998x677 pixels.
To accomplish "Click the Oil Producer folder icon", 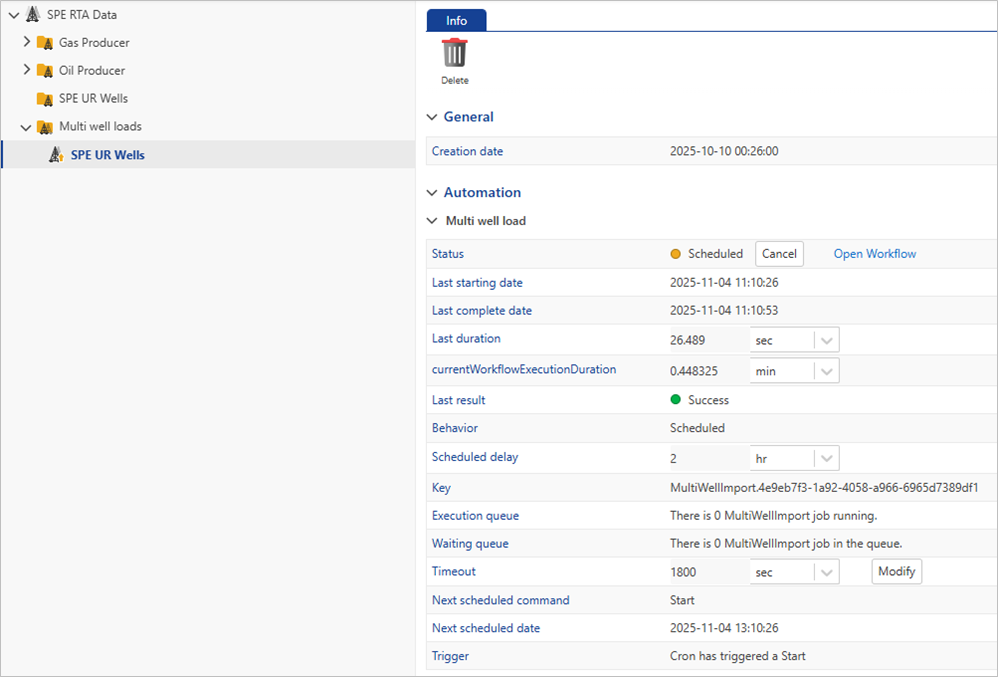I will click(44, 71).
